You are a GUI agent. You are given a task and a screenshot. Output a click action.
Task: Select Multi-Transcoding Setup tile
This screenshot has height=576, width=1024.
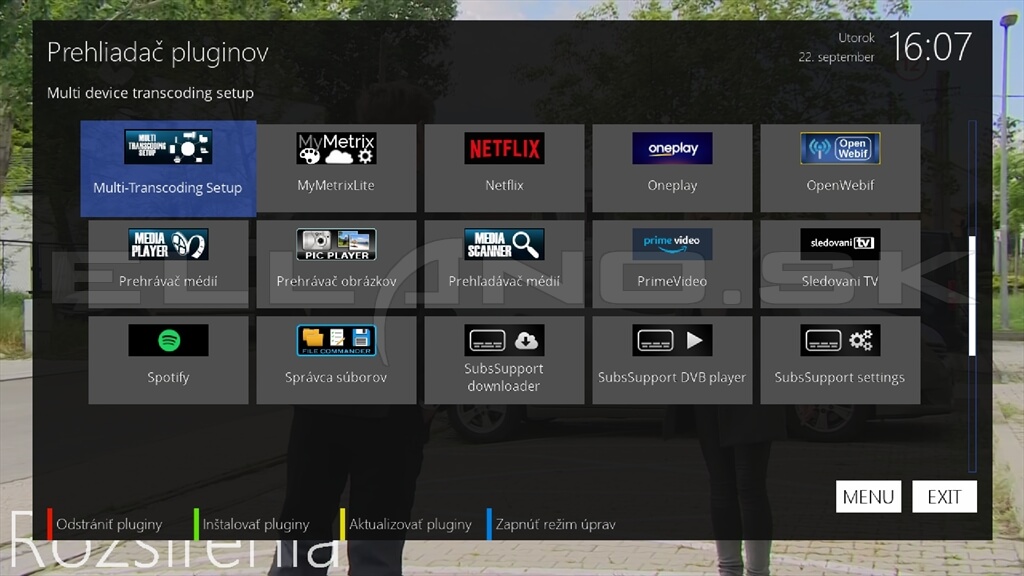pyautogui.click(x=168, y=168)
